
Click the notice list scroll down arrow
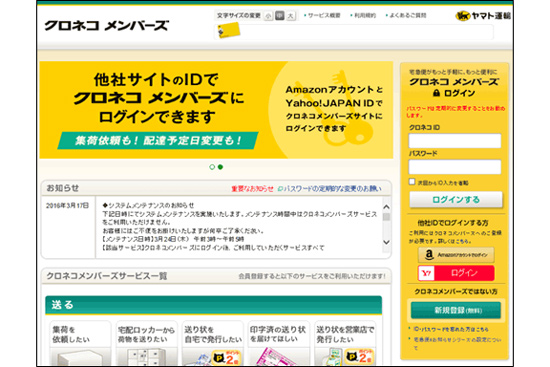click(386, 242)
